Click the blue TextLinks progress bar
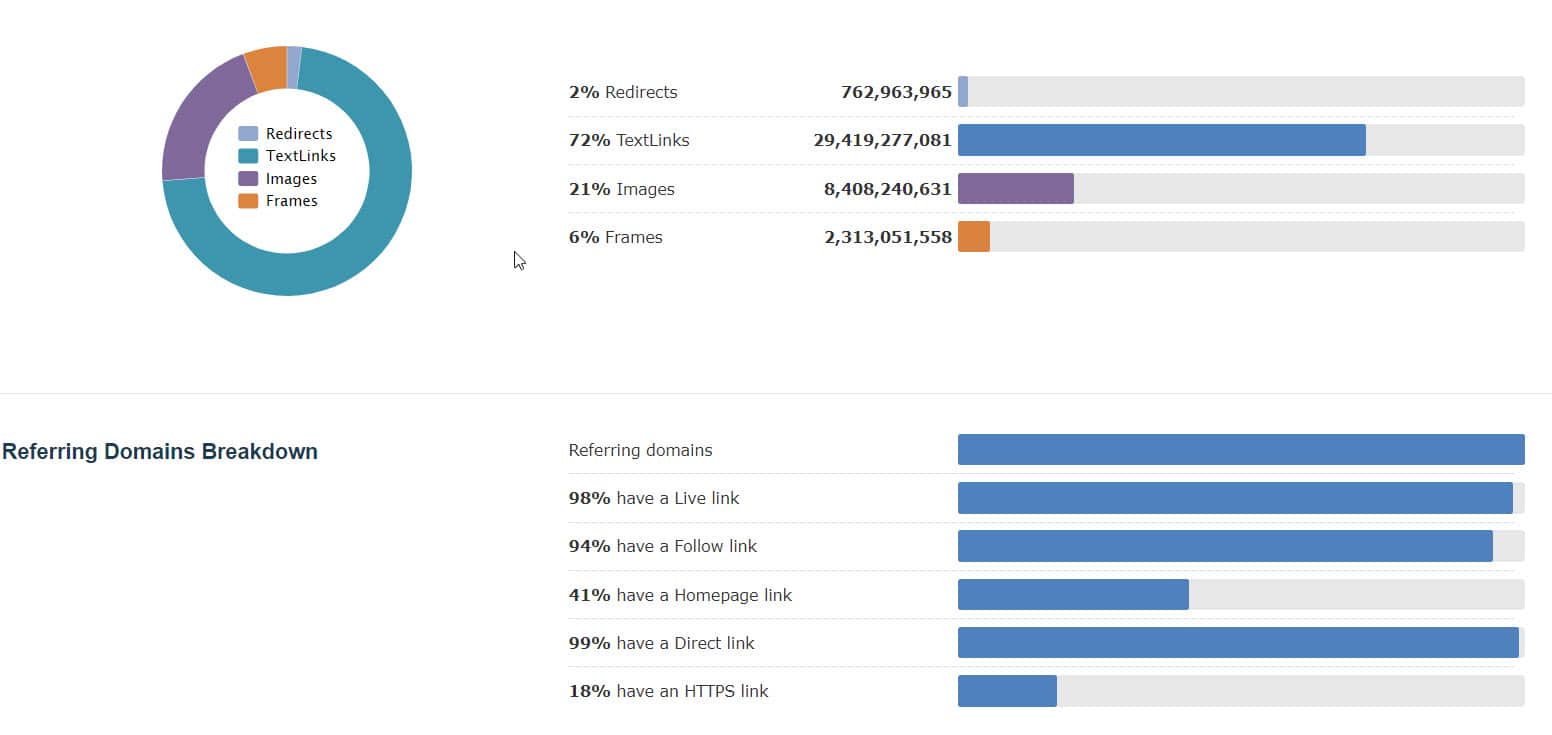The height and width of the screenshot is (735, 1552). 1161,140
